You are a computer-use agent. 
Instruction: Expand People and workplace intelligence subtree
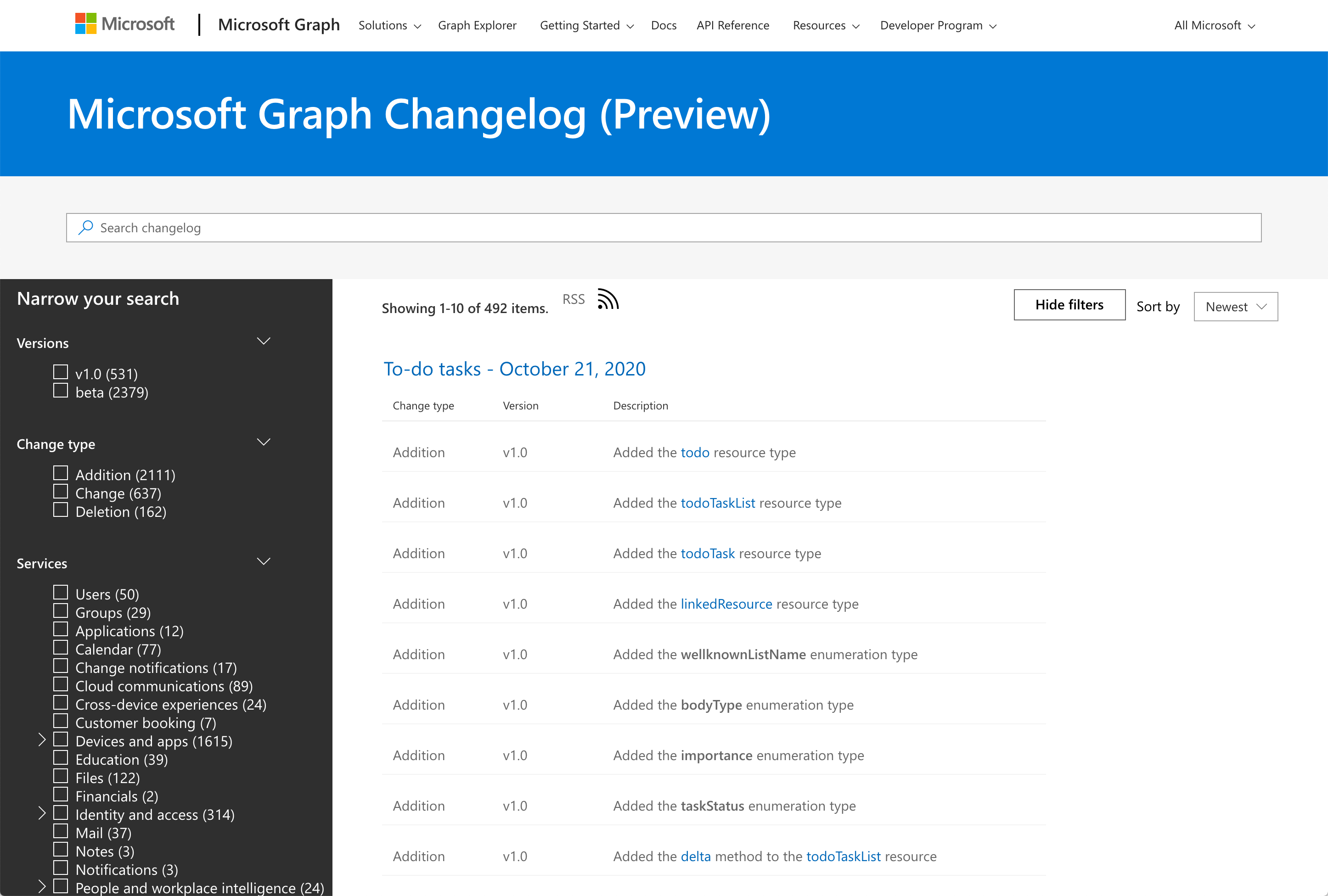tap(42, 887)
